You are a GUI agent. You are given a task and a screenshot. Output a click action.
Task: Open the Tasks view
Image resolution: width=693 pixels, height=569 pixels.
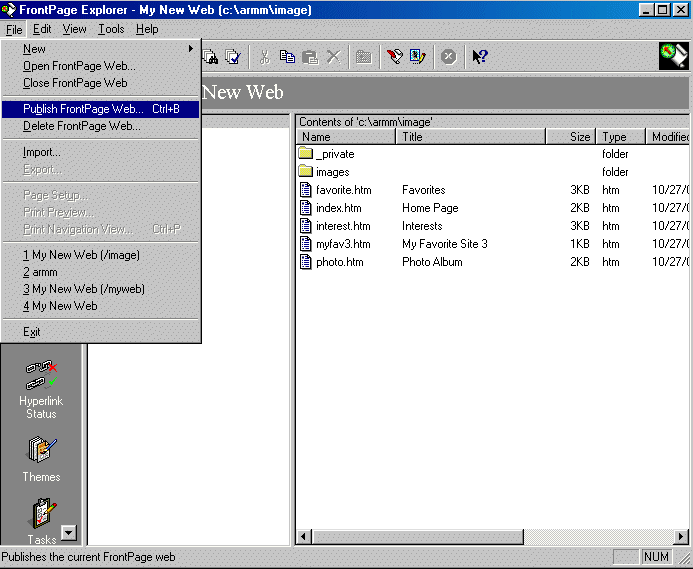point(42,520)
